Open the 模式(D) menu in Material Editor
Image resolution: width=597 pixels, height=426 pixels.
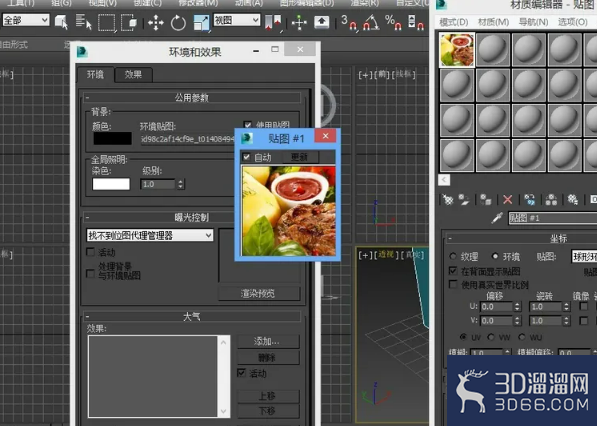(454, 22)
